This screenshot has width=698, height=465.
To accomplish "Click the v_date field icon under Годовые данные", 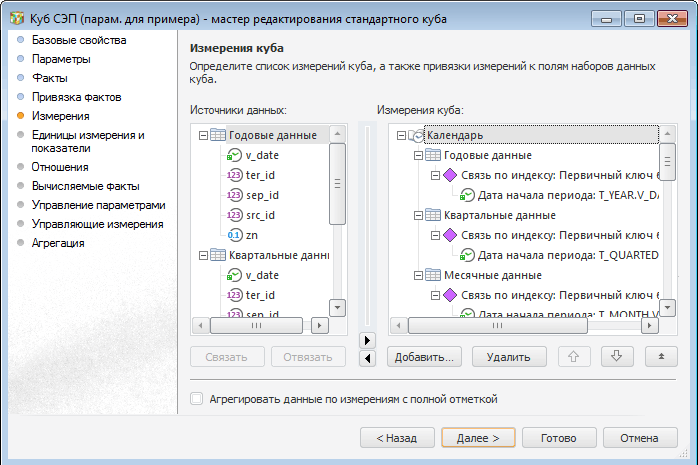I will pos(235,155).
